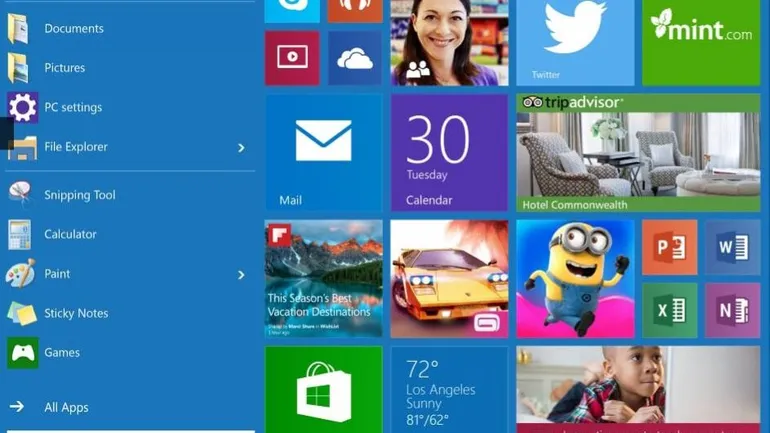Open Flipboard vacation destinations tile
770x433 pixels.
(324, 279)
